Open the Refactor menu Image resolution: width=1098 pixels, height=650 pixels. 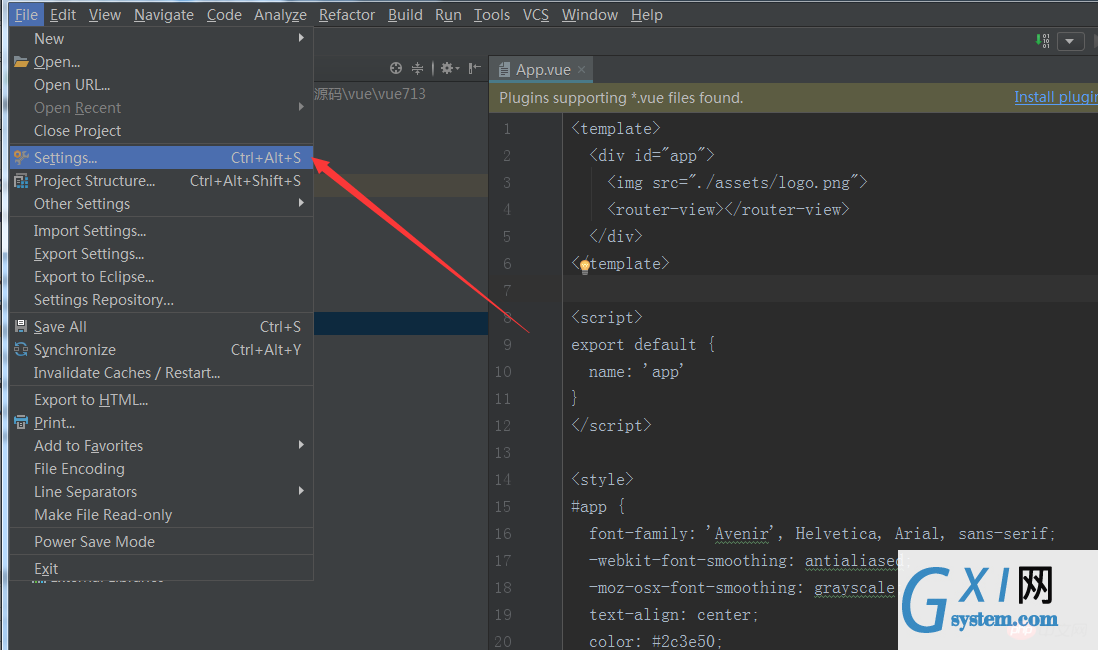point(347,15)
